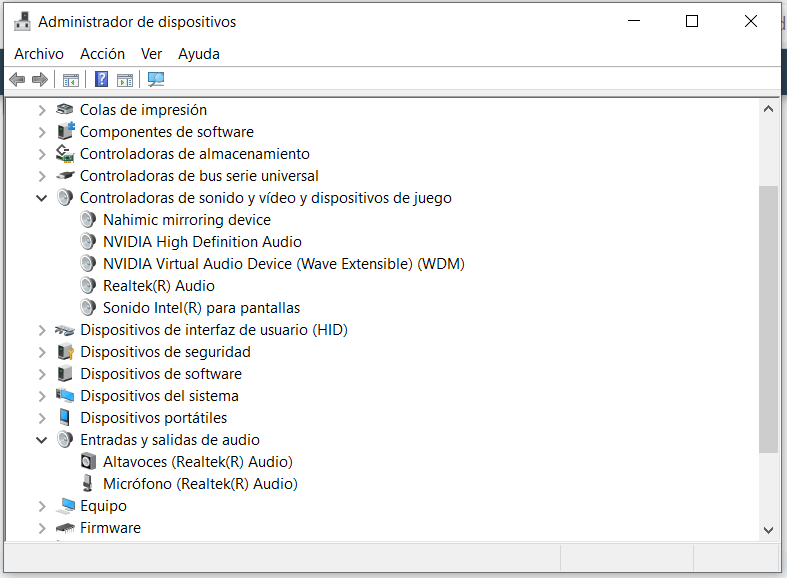Select the Dispositivos del sistema label
The height and width of the screenshot is (578, 787).
click(159, 396)
